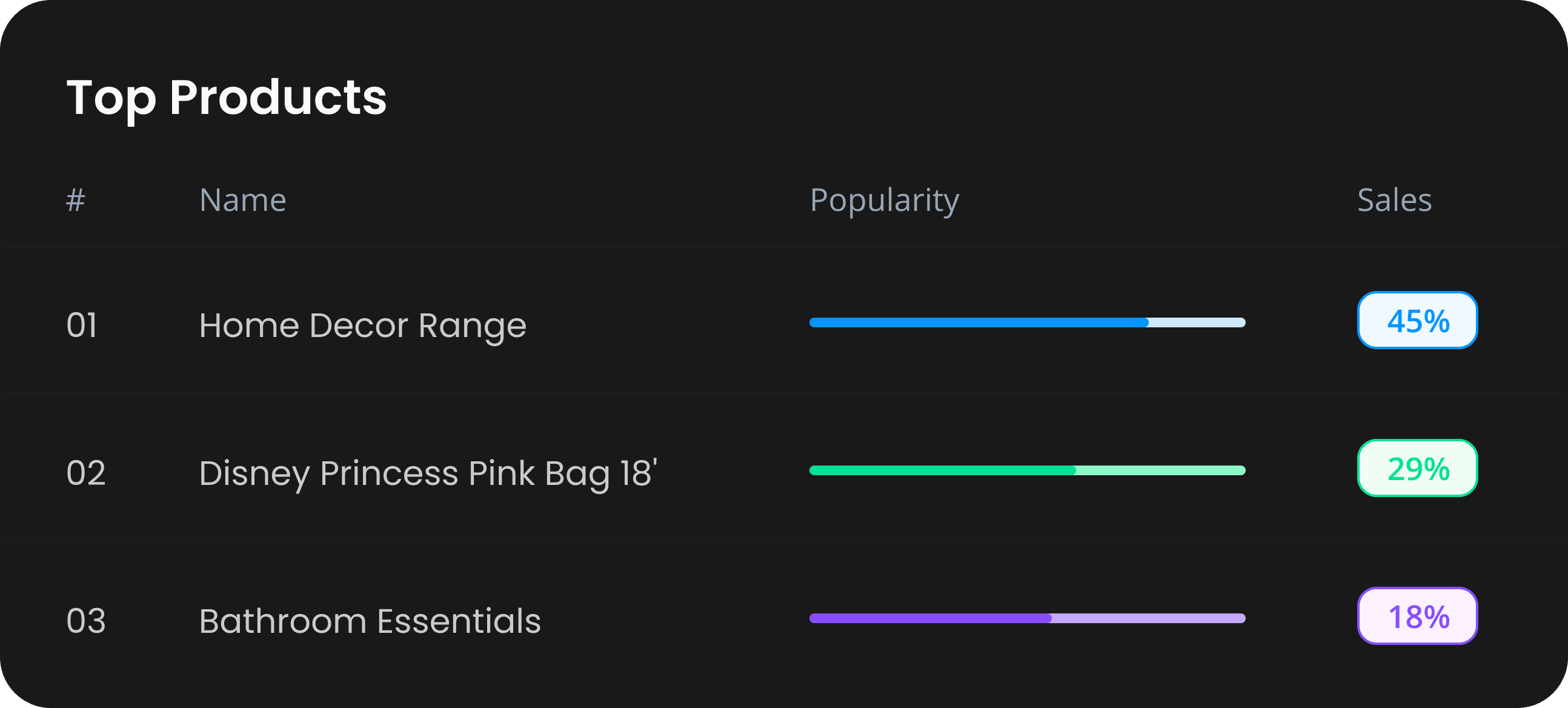Click the 45% sales badge
The width and height of the screenshot is (1568, 708).
click(1417, 321)
